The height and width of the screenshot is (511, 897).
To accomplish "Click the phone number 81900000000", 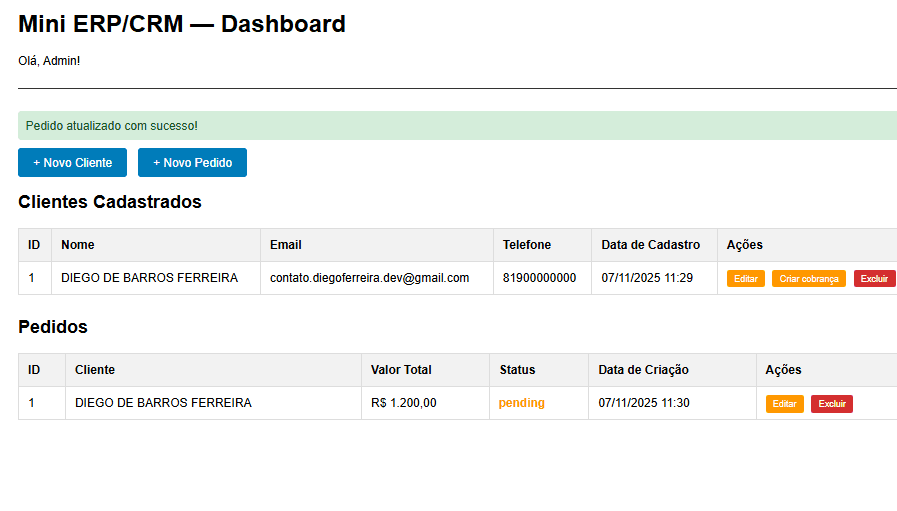I will (539, 278).
